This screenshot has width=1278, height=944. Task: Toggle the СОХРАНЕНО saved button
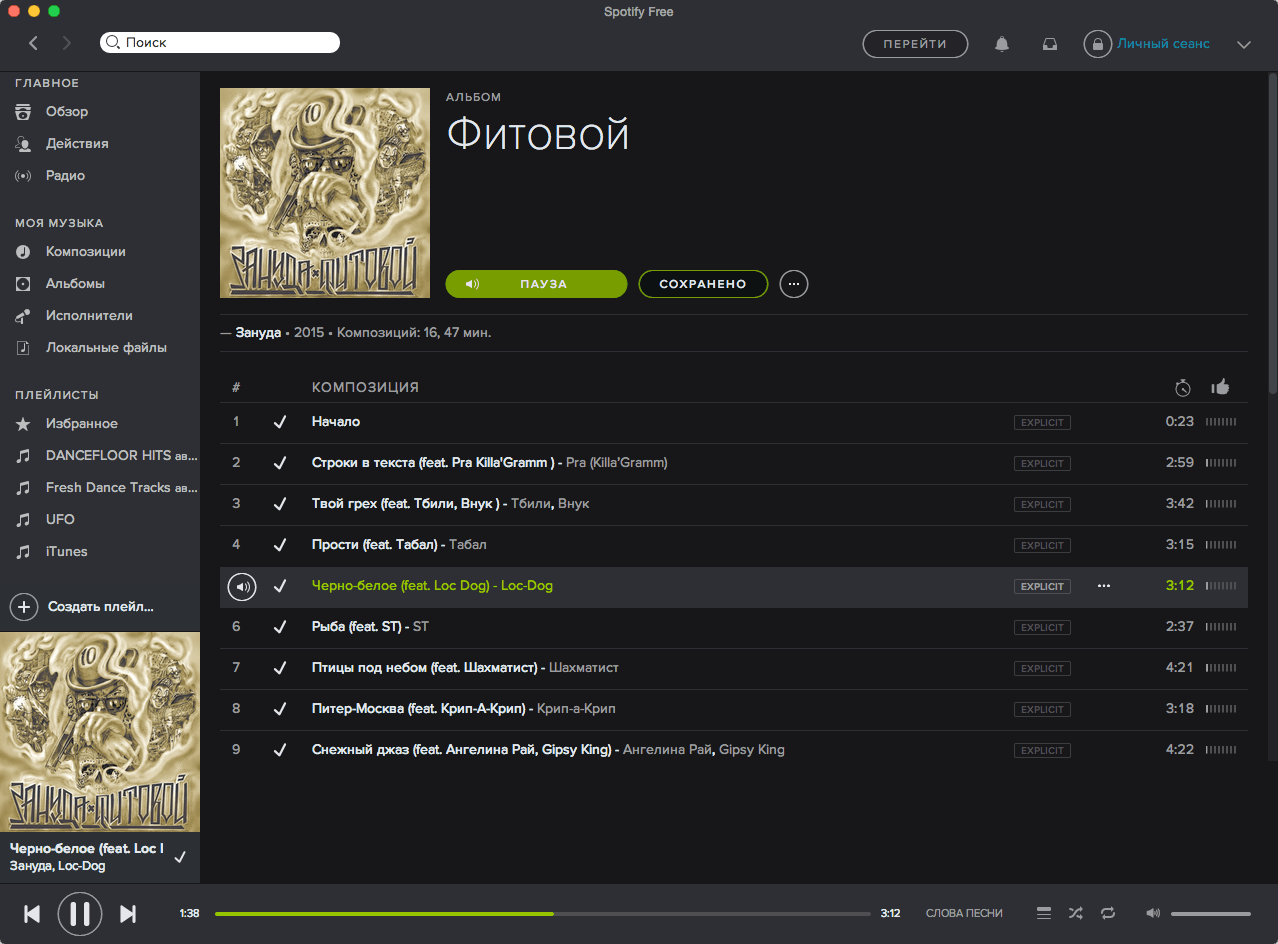(703, 284)
